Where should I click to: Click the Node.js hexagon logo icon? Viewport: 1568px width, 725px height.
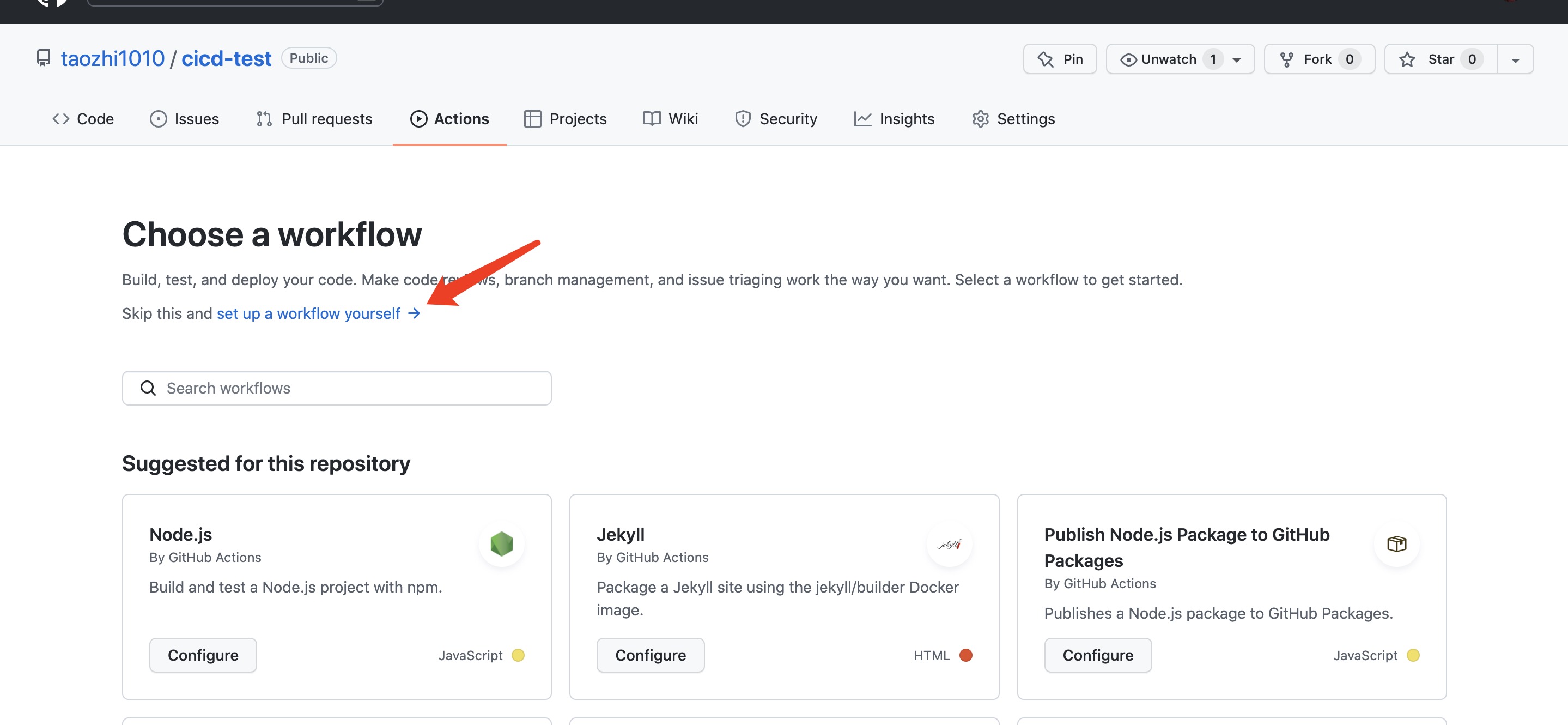coord(502,543)
